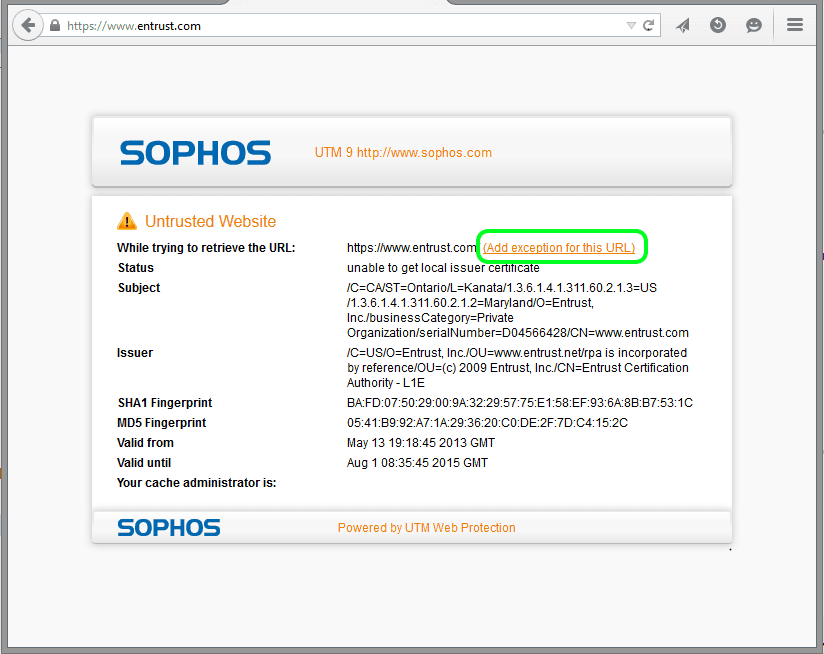The height and width of the screenshot is (654, 824).
Task: Click 'Your cache administrator is:' label
Action: pyautogui.click(x=197, y=483)
